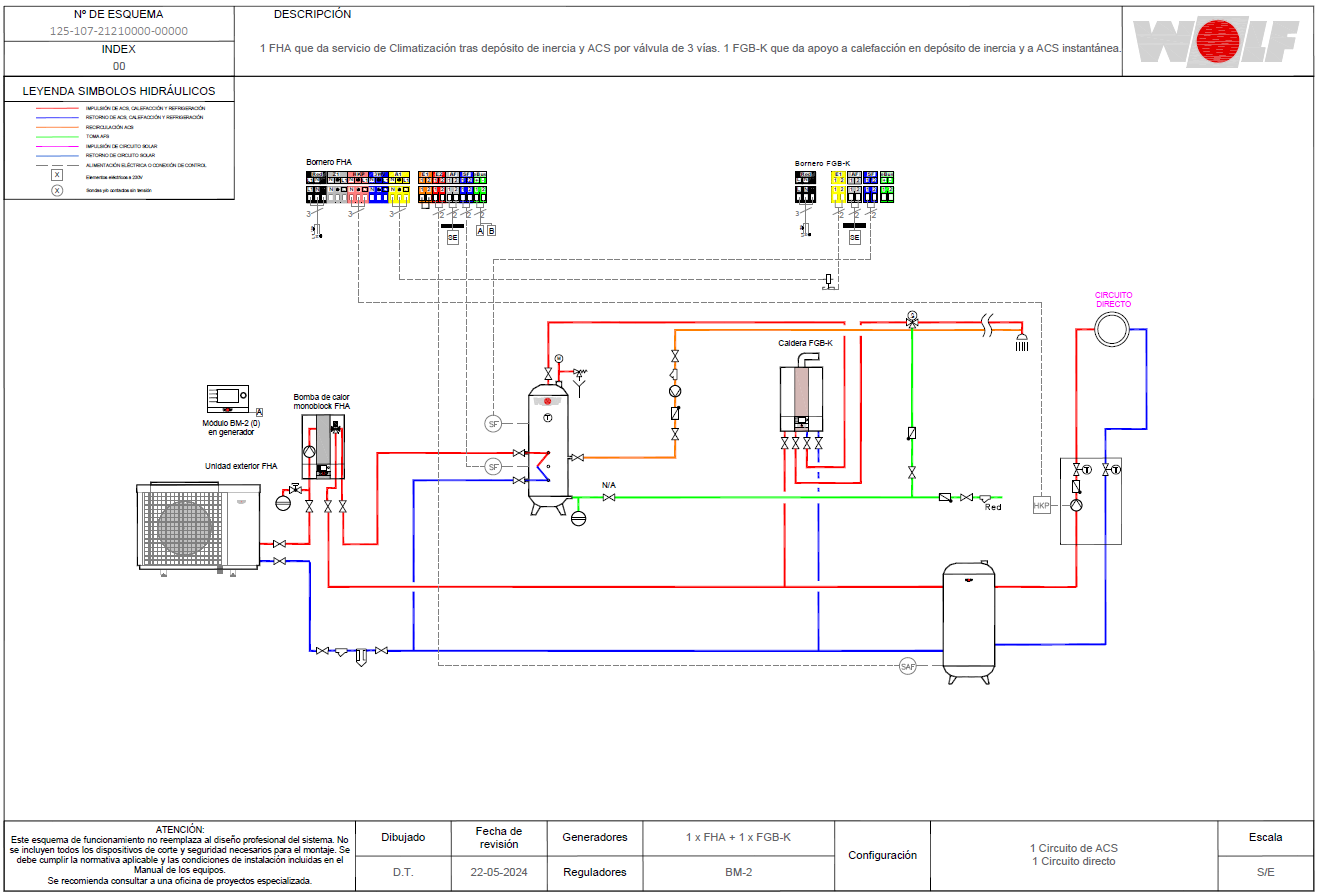
Task: Select the DHW storage tank with coil
Action: tap(548, 447)
